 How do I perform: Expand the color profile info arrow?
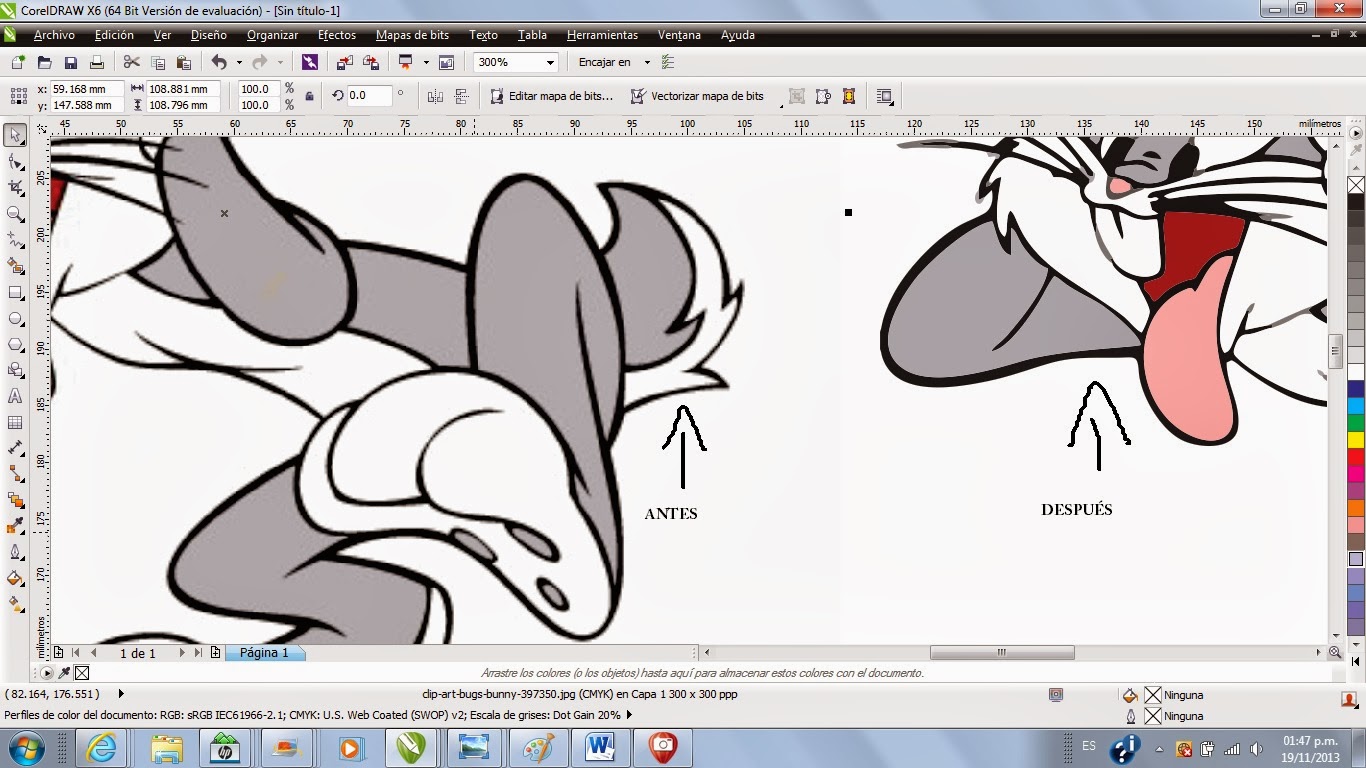click(x=631, y=715)
